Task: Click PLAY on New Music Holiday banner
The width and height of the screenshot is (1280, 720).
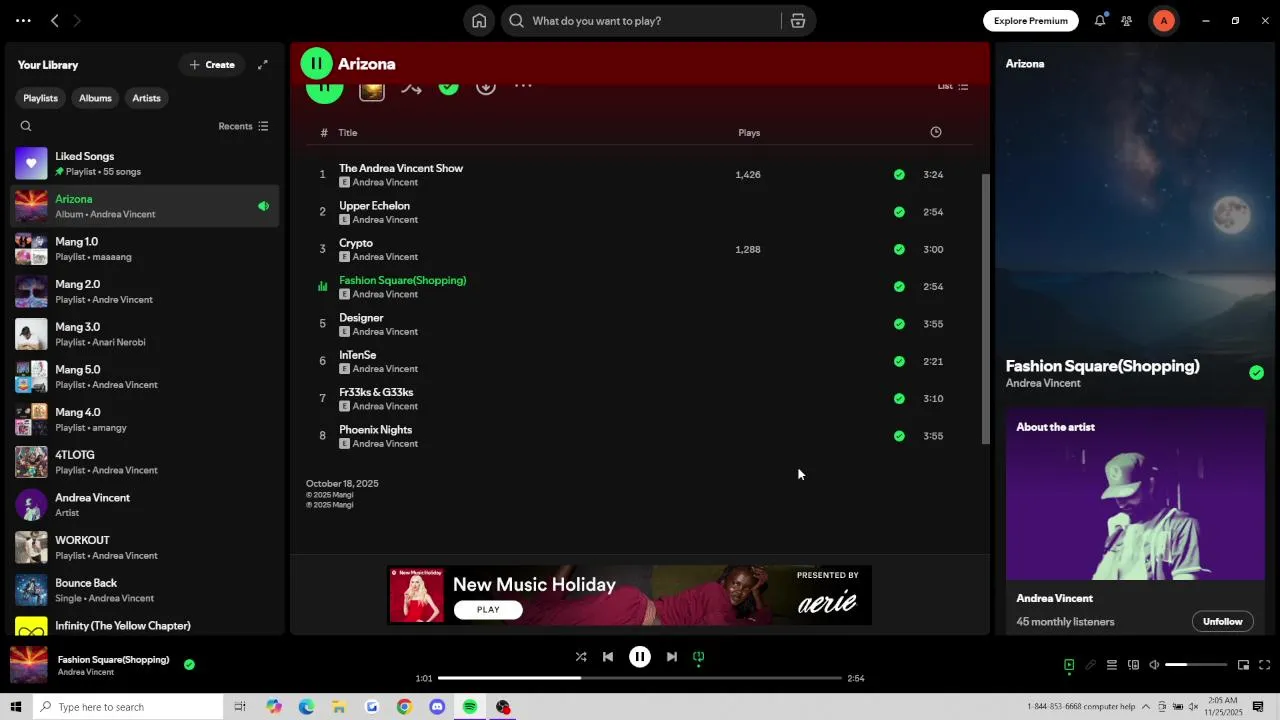Action: click(488, 609)
